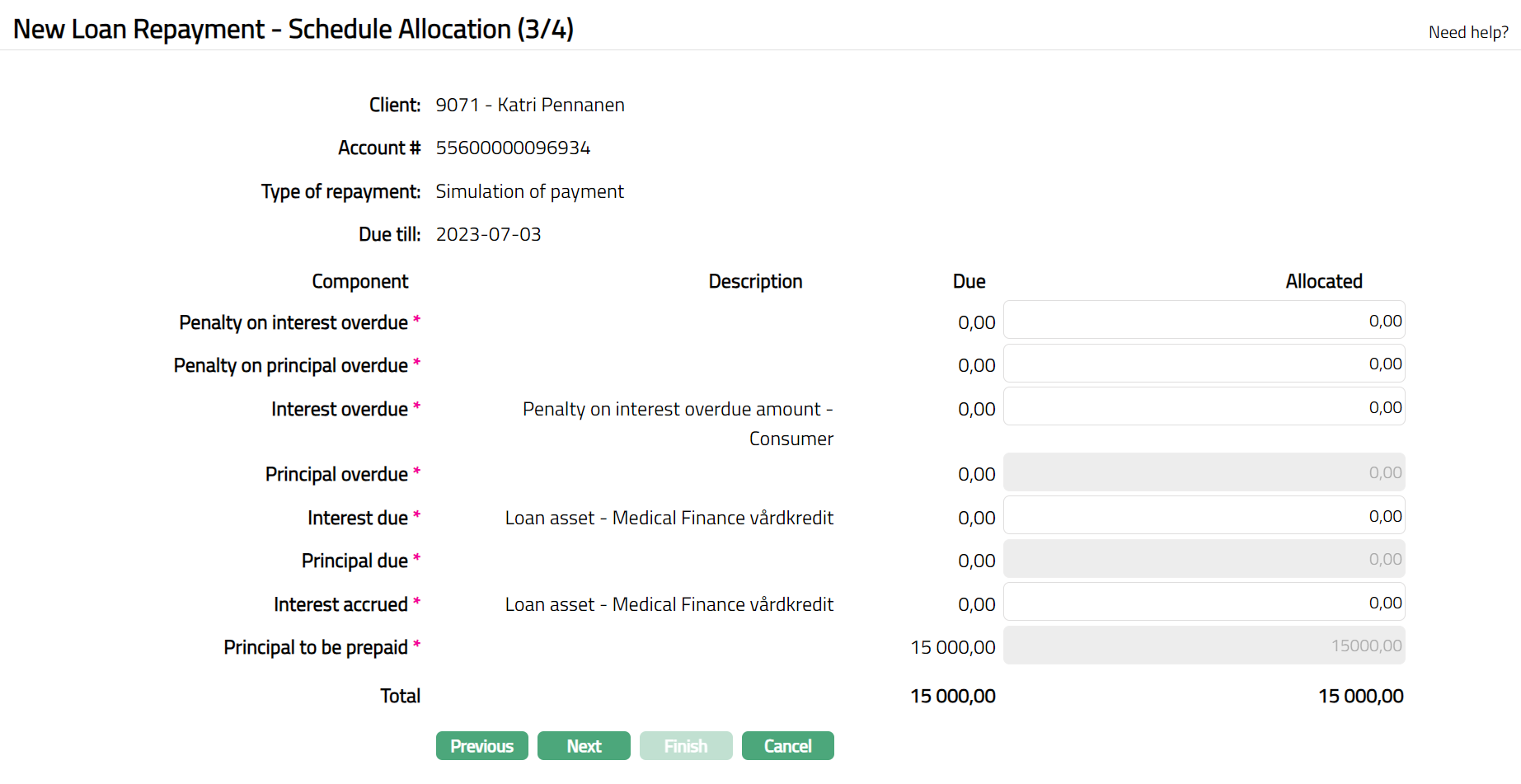
Task: Click the Previous button
Action: coord(481,746)
